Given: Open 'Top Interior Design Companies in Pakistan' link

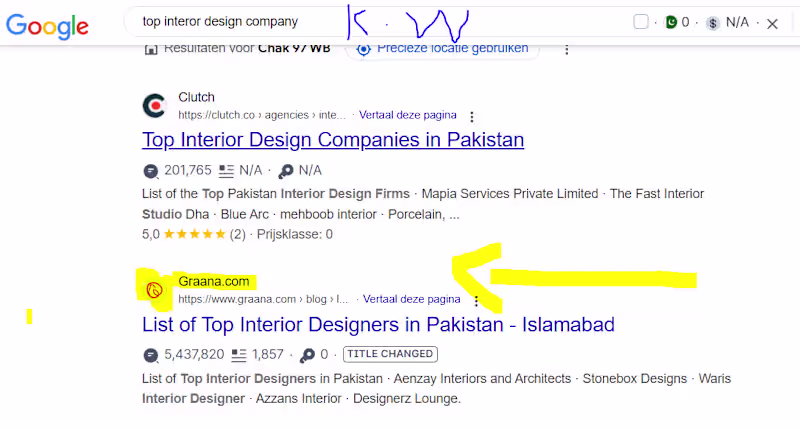Looking at the screenshot, I should click(x=333, y=140).
